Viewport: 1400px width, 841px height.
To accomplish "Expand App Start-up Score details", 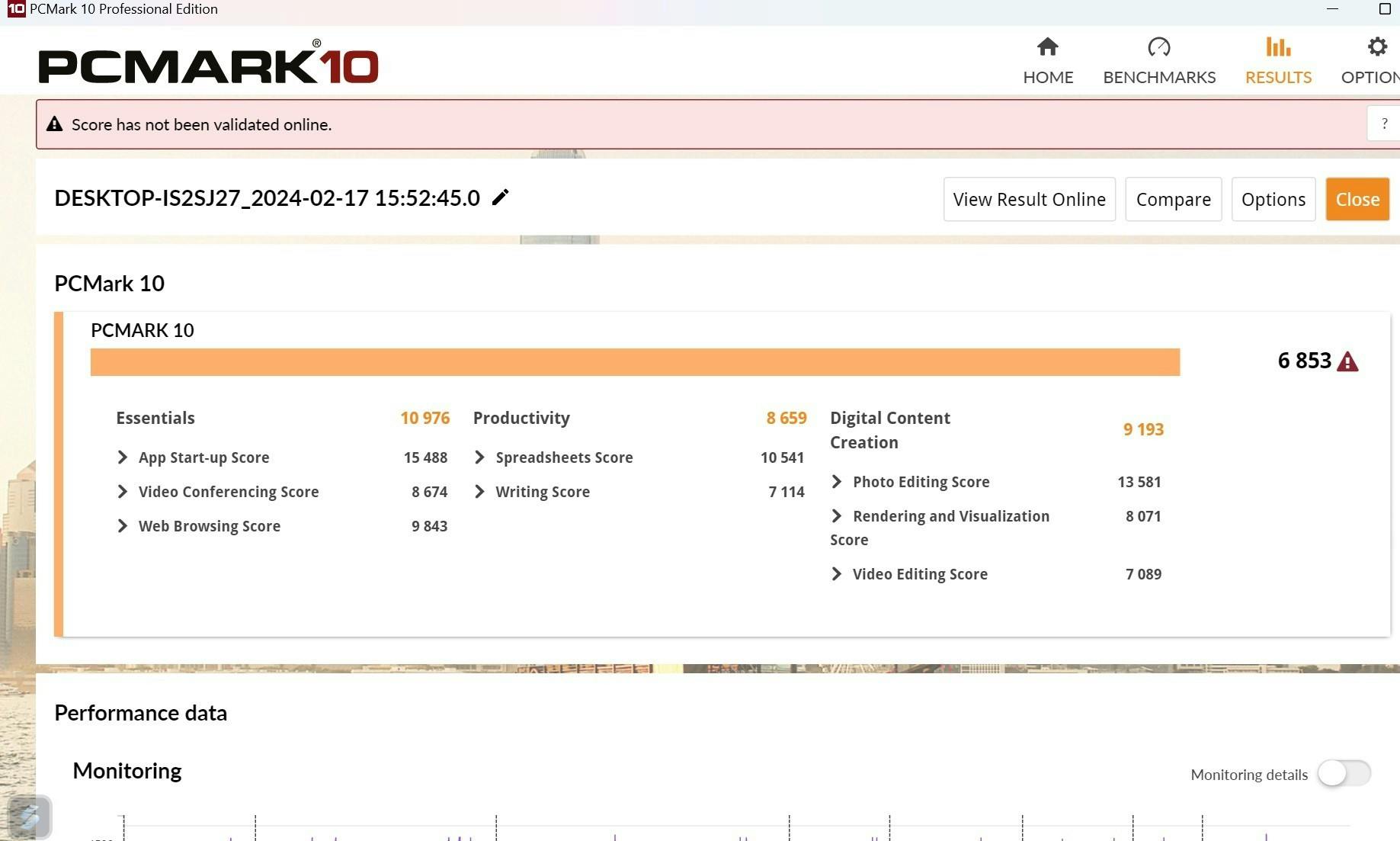I will [x=122, y=457].
